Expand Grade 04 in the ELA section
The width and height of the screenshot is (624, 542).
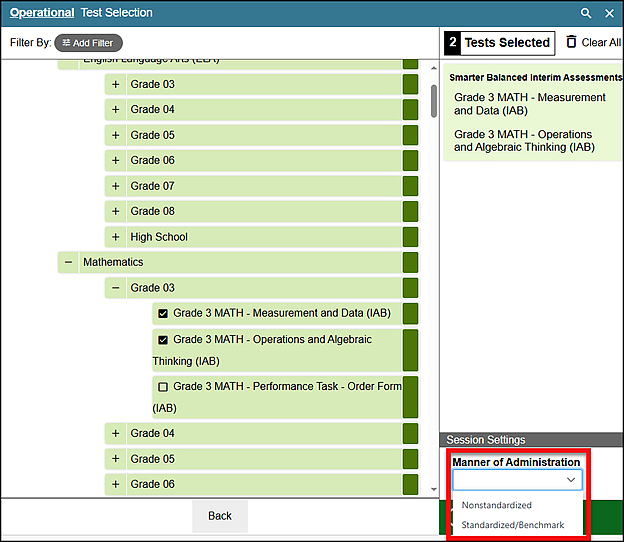point(115,109)
